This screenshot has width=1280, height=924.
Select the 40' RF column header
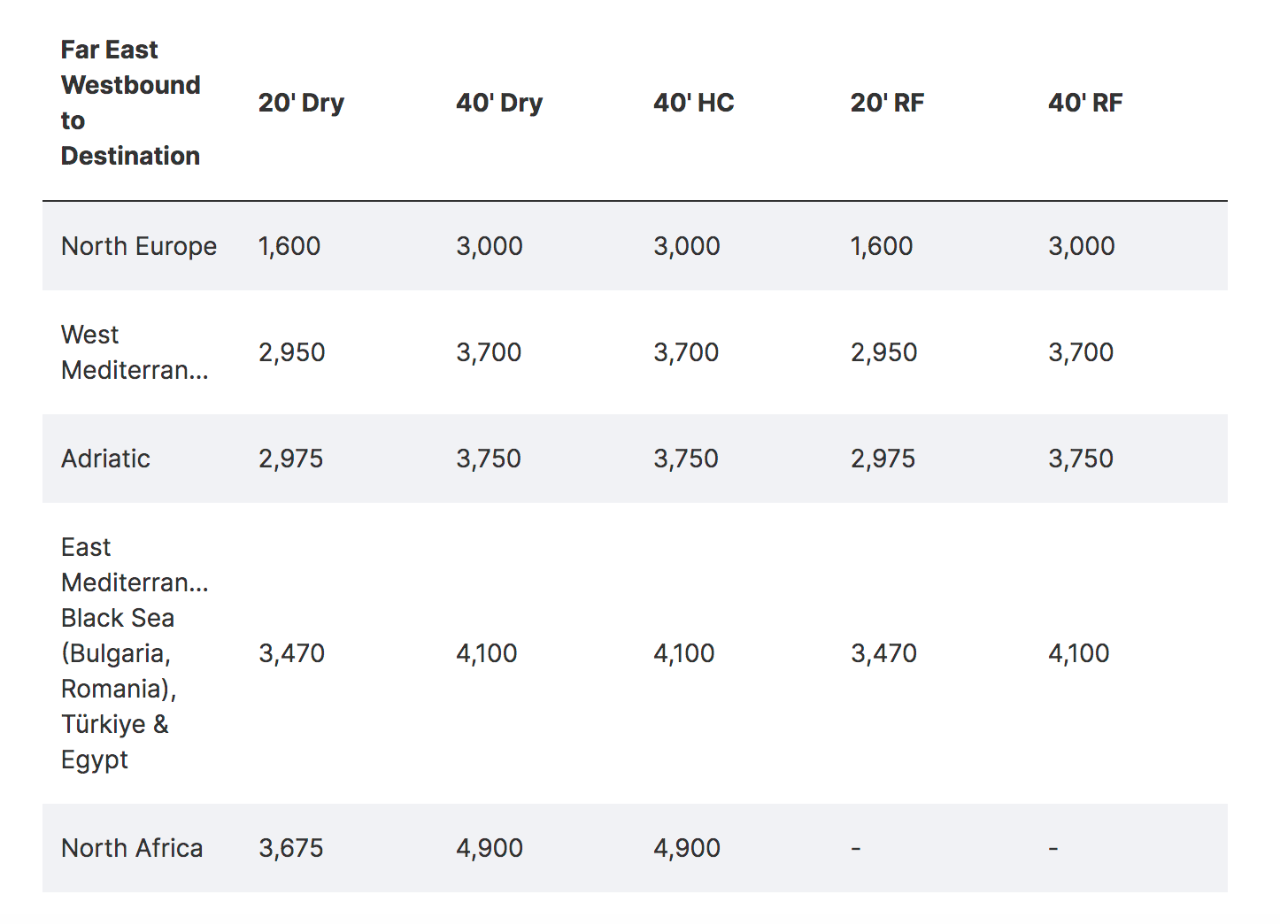click(1085, 103)
